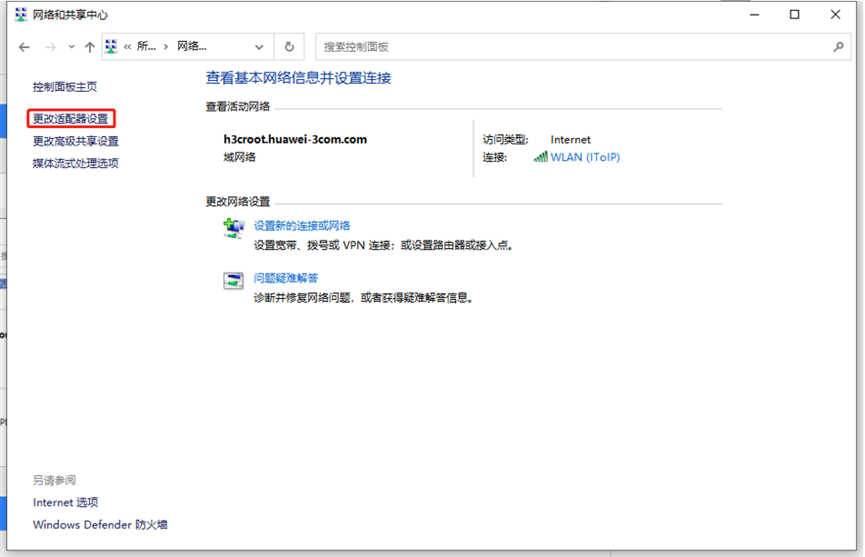
Task: Click the magnifier icon in the search box
Action: [838, 47]
